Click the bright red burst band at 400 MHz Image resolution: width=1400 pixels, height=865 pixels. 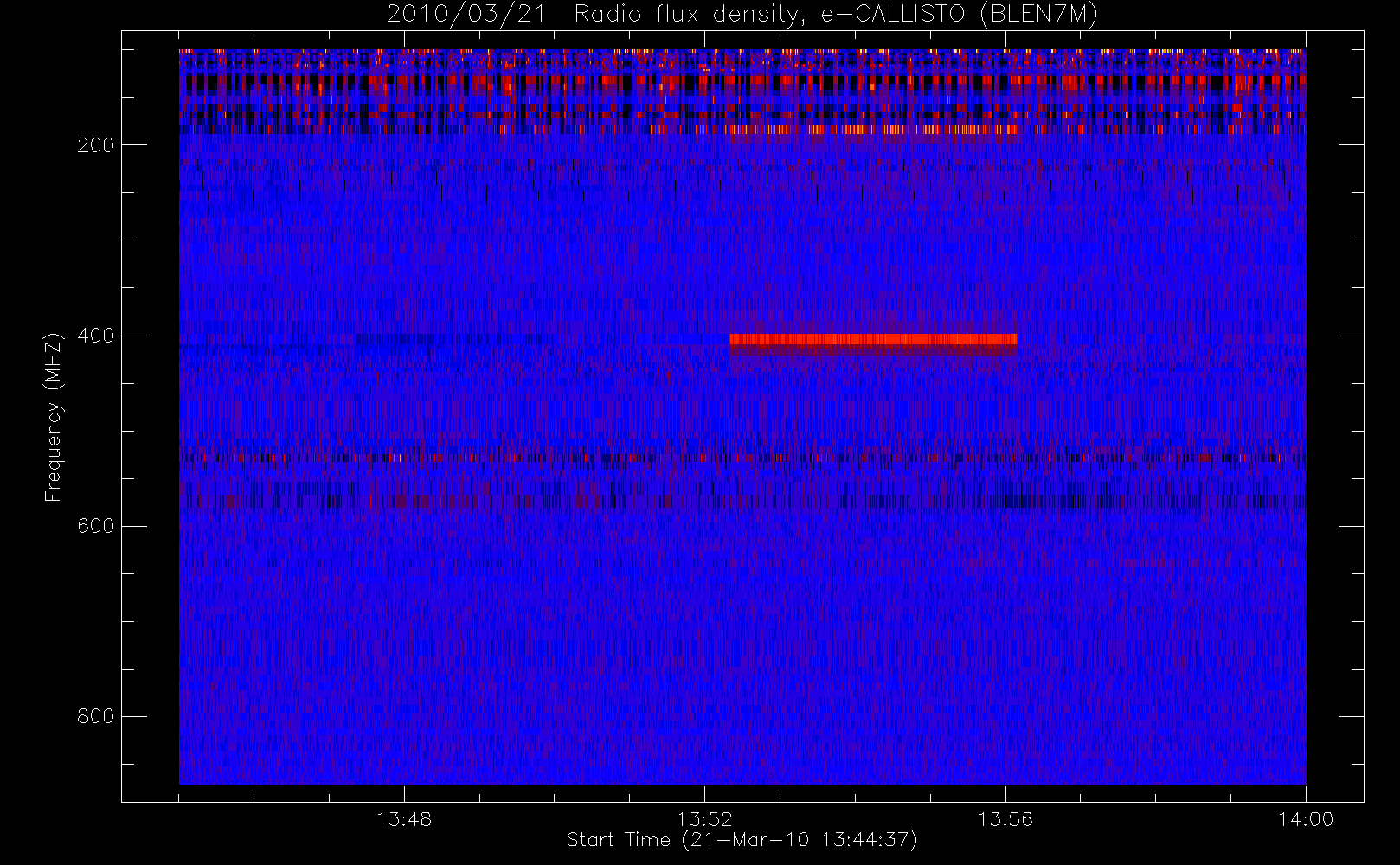tap(873, 340)
